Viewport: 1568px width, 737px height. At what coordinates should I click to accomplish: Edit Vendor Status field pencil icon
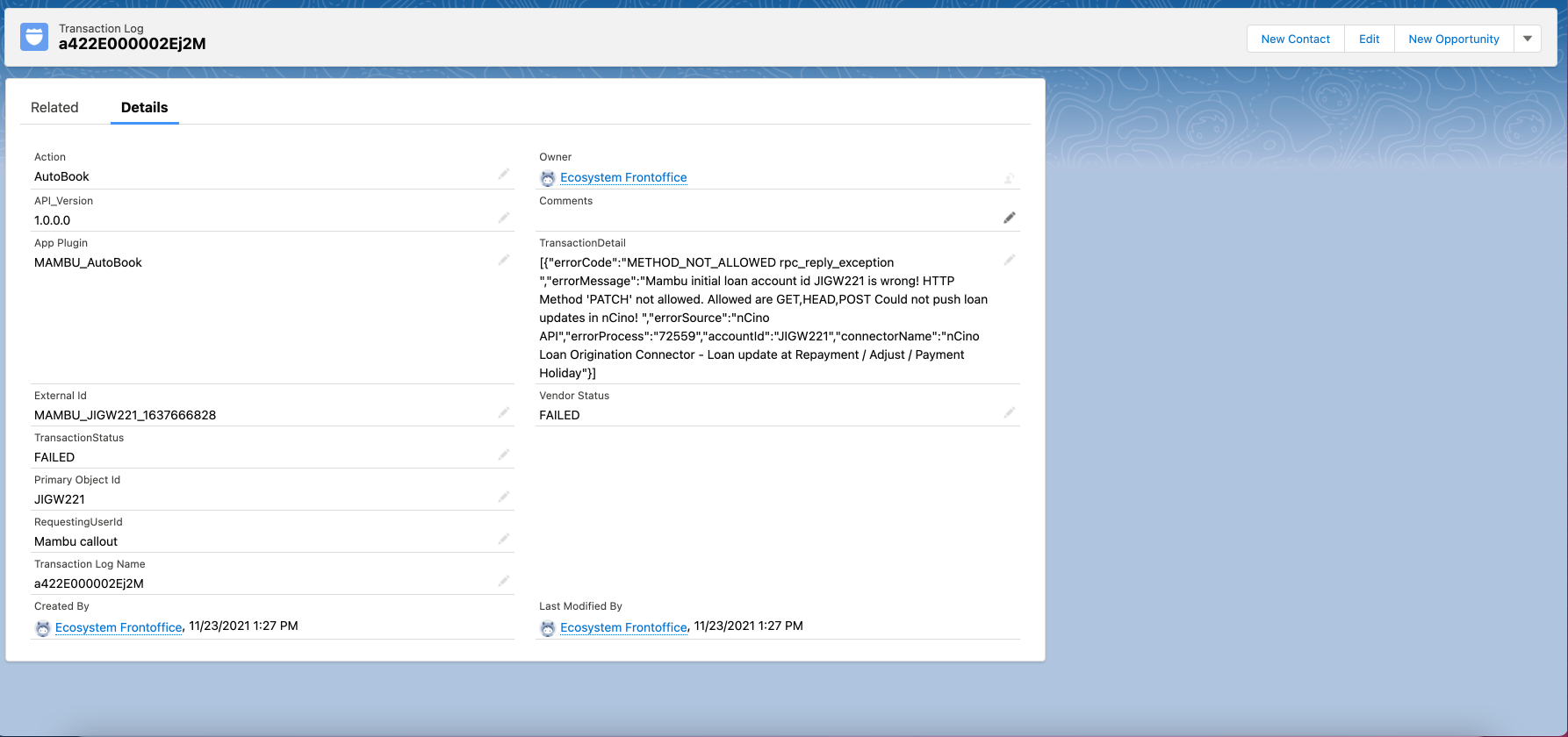click(1010, 412)
